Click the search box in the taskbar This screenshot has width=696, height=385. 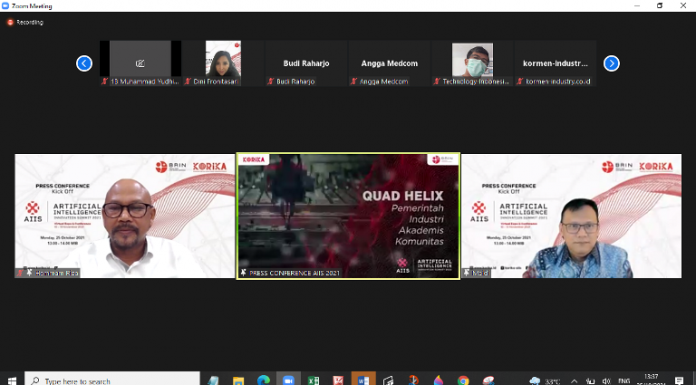[x=112, y=380]
